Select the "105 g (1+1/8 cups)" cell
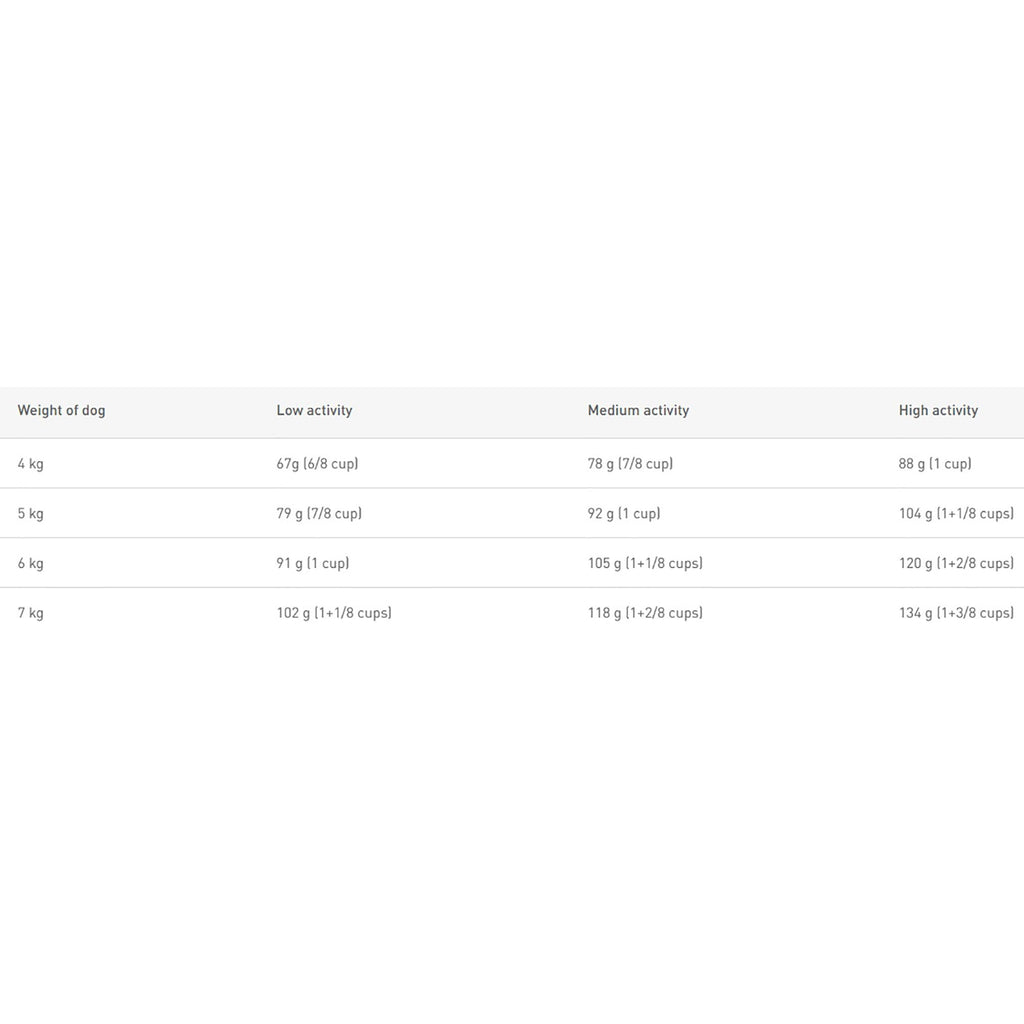The height and width of the screenshot is (1024, 1024). click(x=645, y=564)
